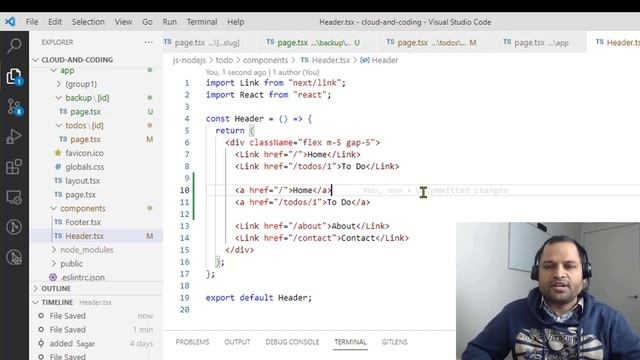Open the Source Control view icon
Image resolution: width=640 pixels, height=360 pixels.
[14, 107]
